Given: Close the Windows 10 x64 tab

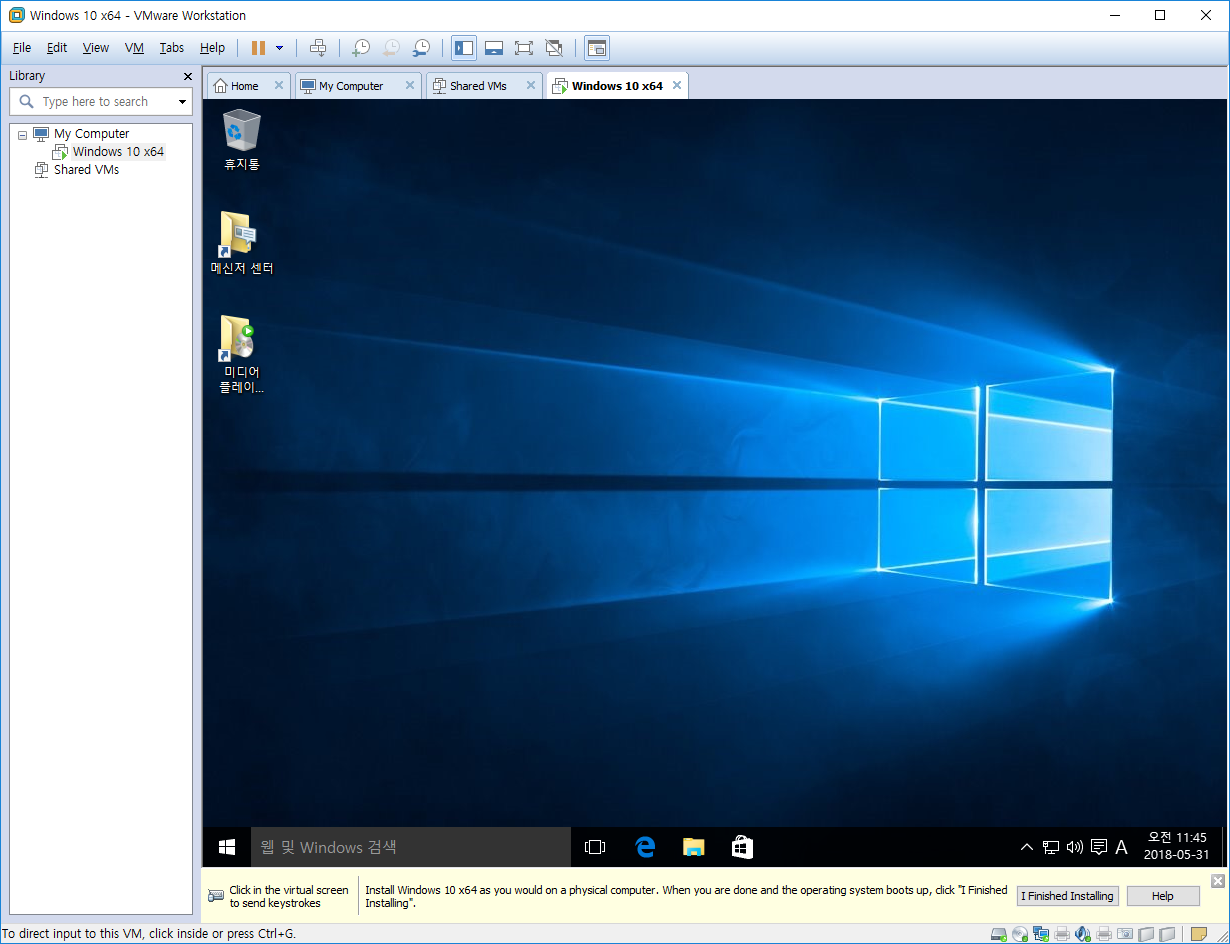Looking at the screenshot, I should click(677, 86).
